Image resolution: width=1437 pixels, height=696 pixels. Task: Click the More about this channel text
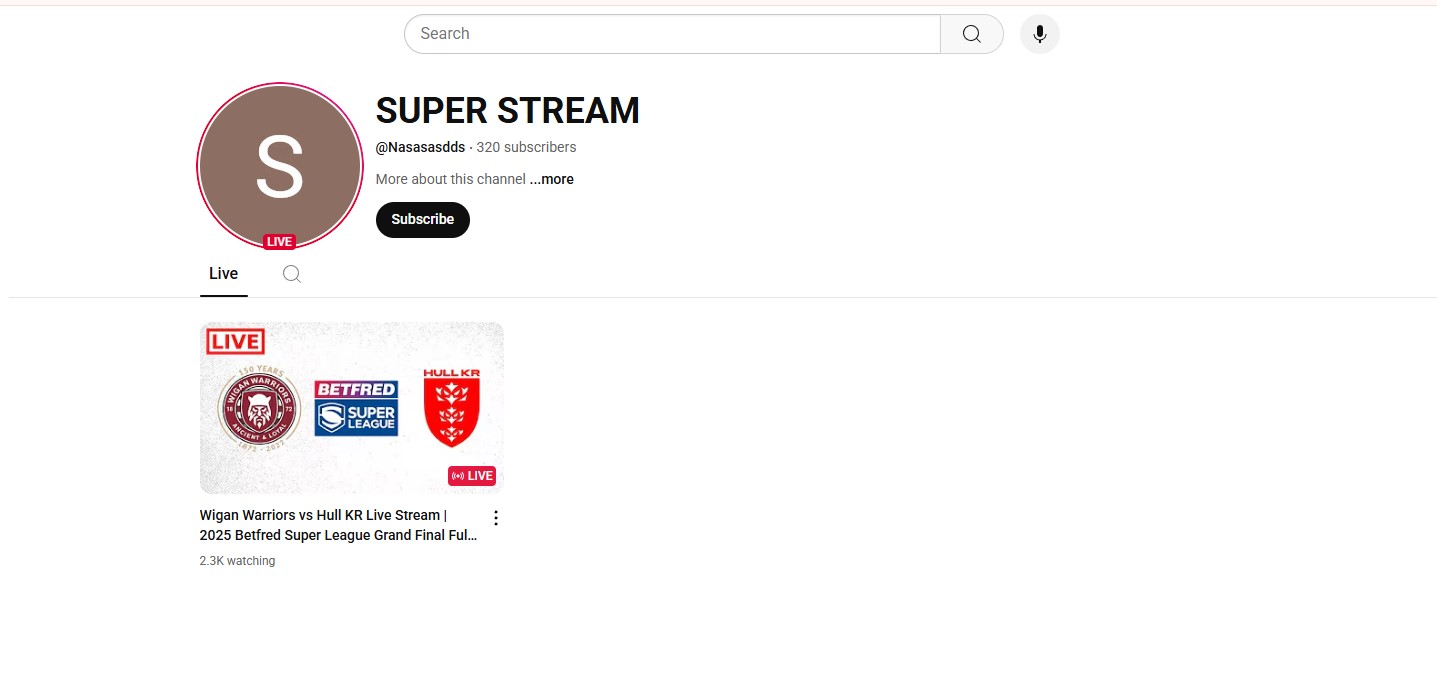click(451, 180)
